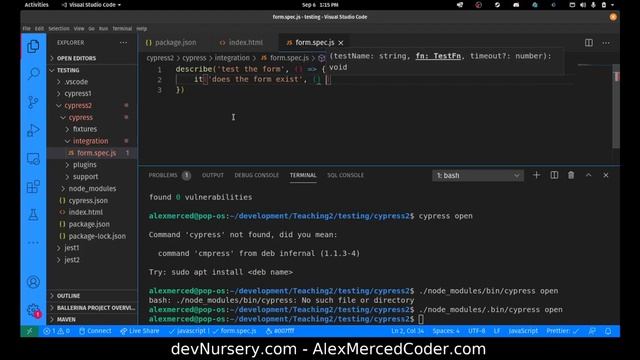Change indentation via Spaces: 4

pos(446,331)
